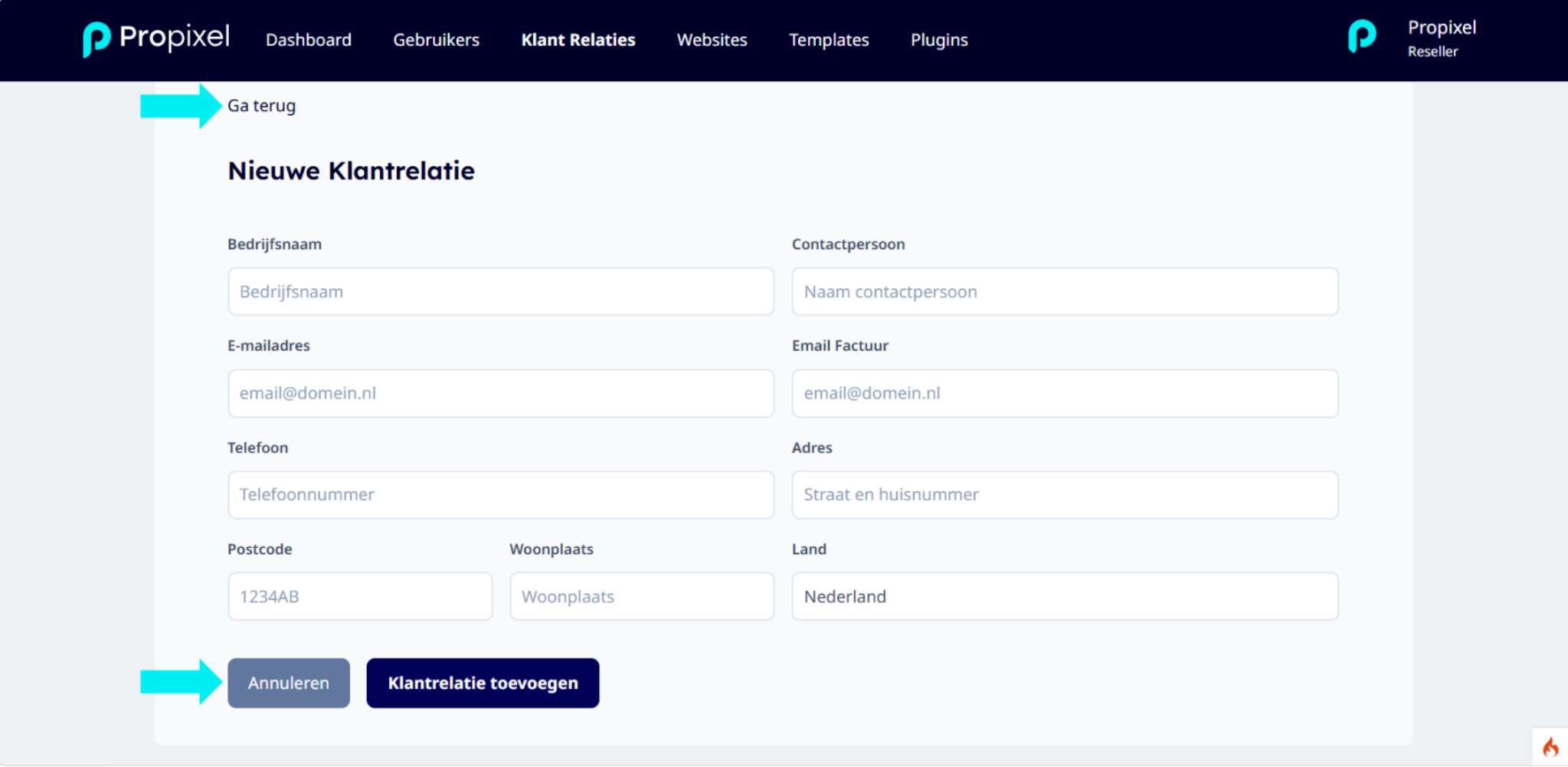The height and width of the screenshot is (767, 1568).
Task: Click the E-mailadres label
Action: click(268, 346)
